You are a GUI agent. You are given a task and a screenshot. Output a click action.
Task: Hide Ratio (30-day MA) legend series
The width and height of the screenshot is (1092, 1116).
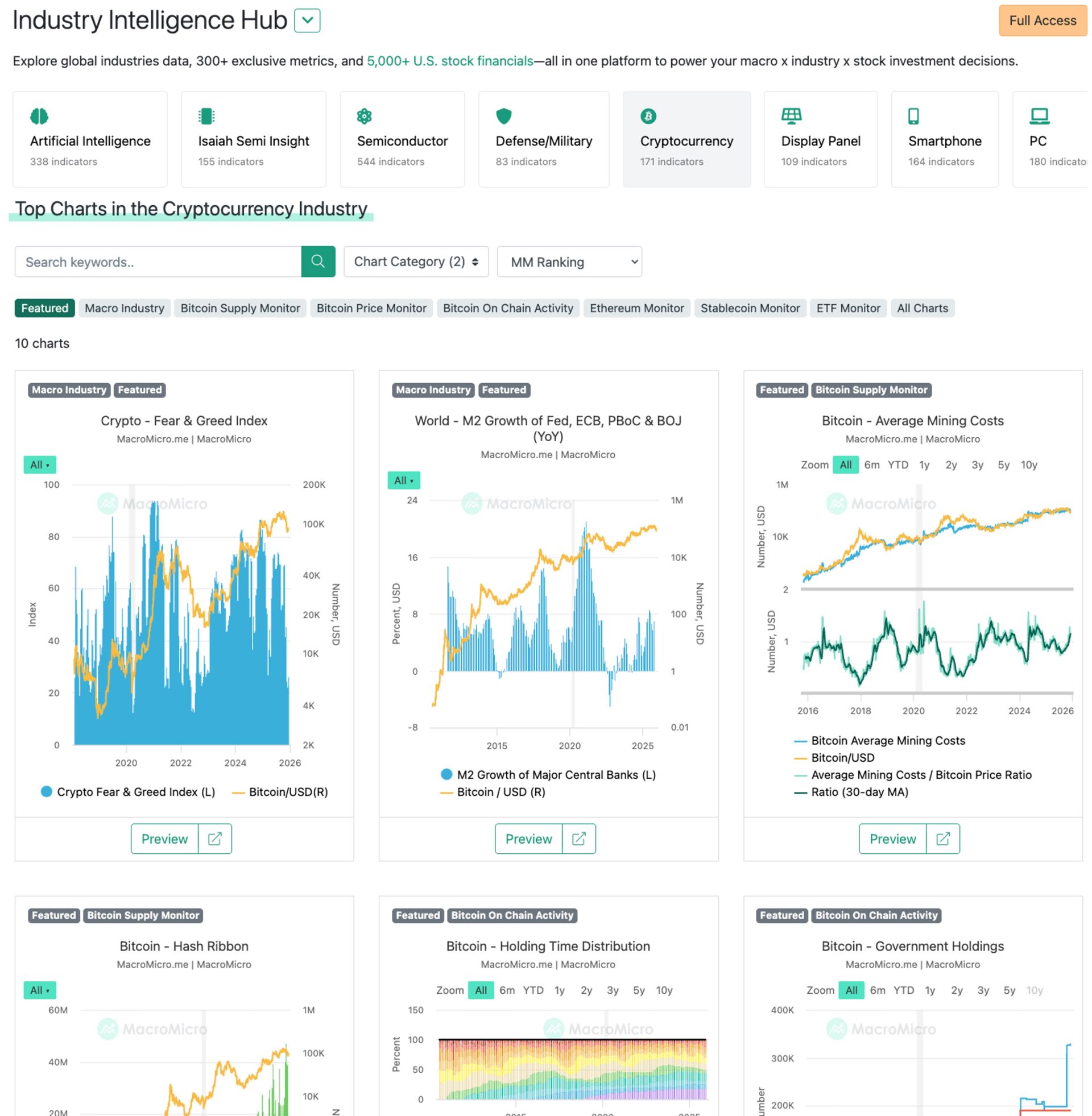[x=859, y=791]
